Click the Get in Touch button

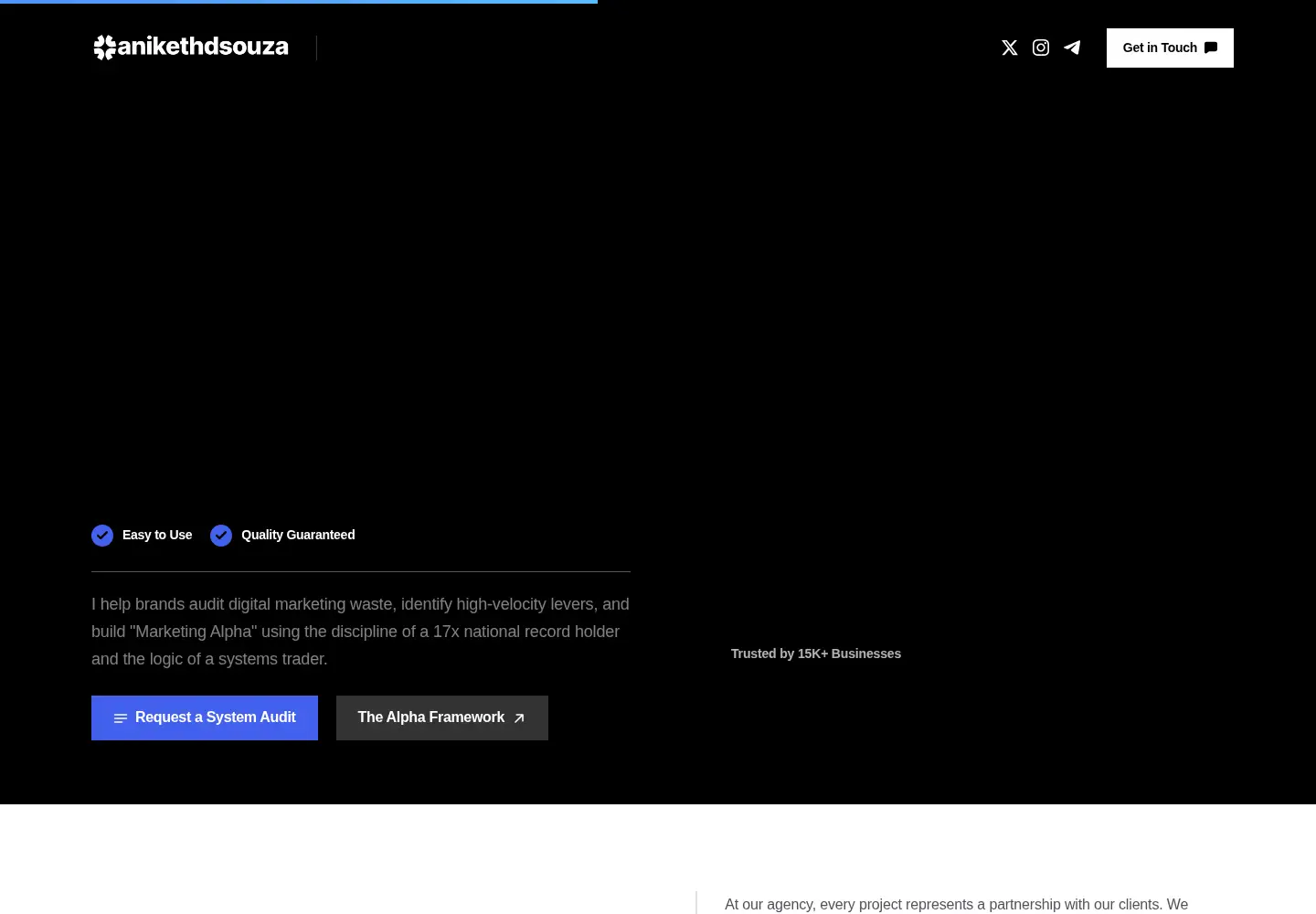click(x=1170, y=48)
